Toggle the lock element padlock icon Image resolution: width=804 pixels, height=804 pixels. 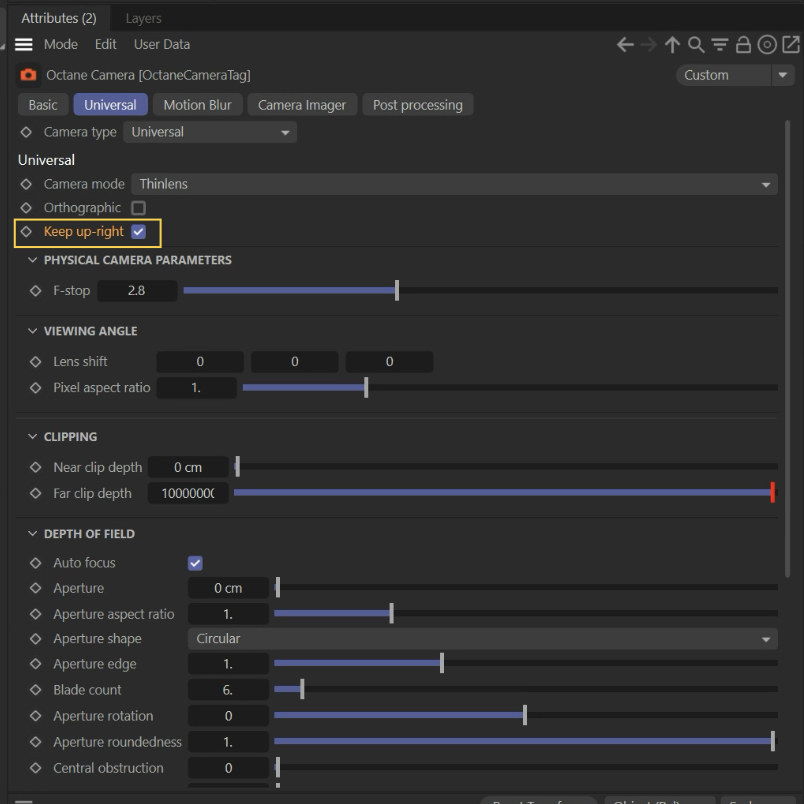coord(743,45)
